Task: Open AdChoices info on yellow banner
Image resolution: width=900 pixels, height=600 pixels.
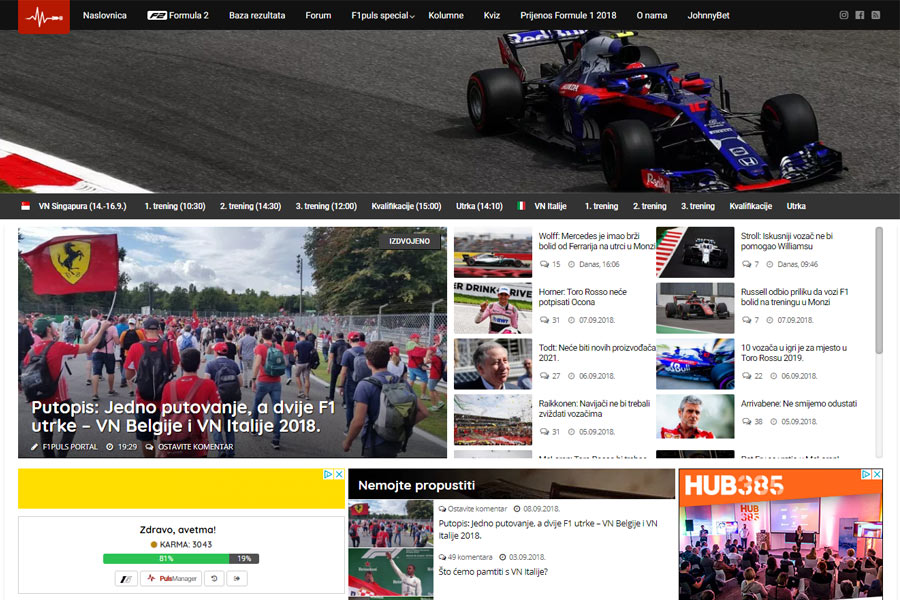Action: click(x=328, y=474)
